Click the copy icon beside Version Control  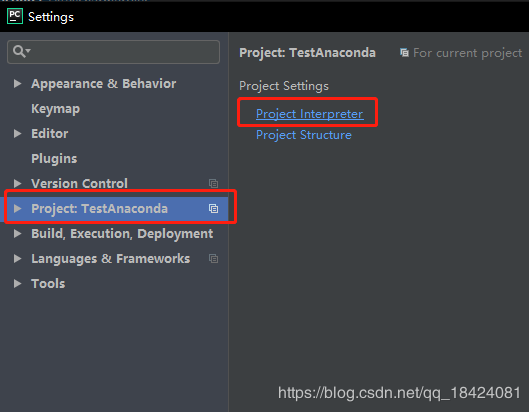213,183
